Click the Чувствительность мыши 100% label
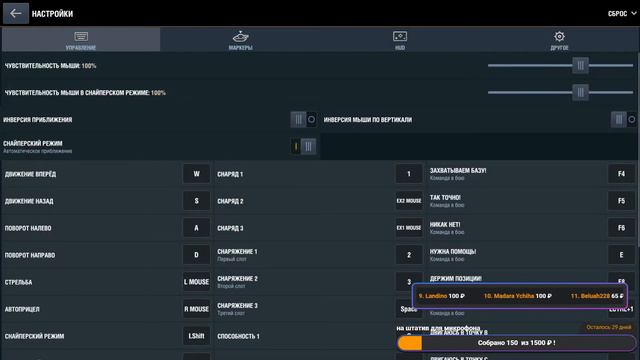Screen dimensions: 640x360 point(50,66)
